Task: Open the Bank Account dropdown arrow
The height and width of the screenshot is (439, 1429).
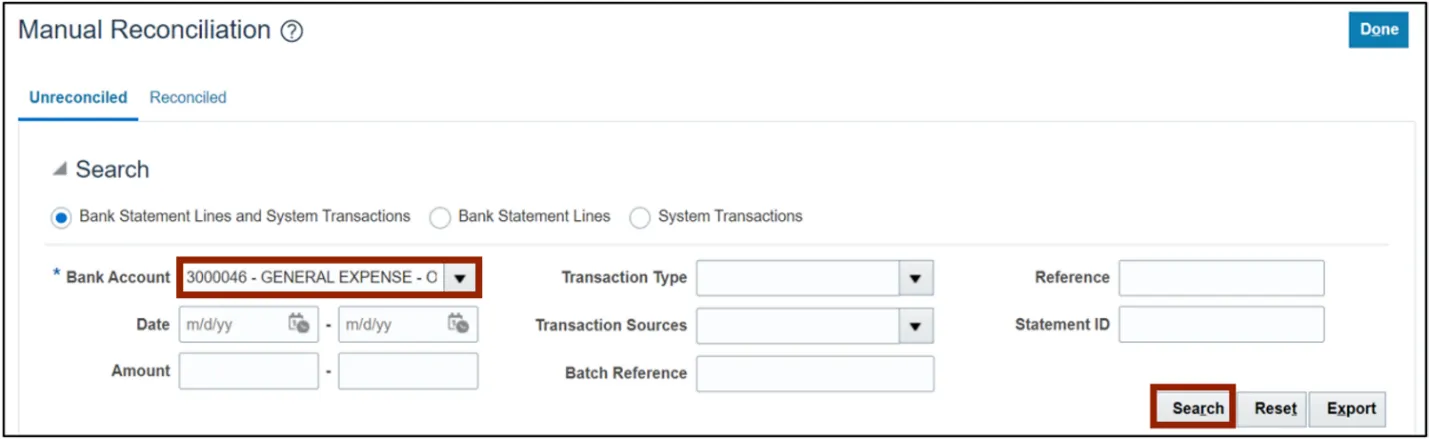Action: (459, 278)
